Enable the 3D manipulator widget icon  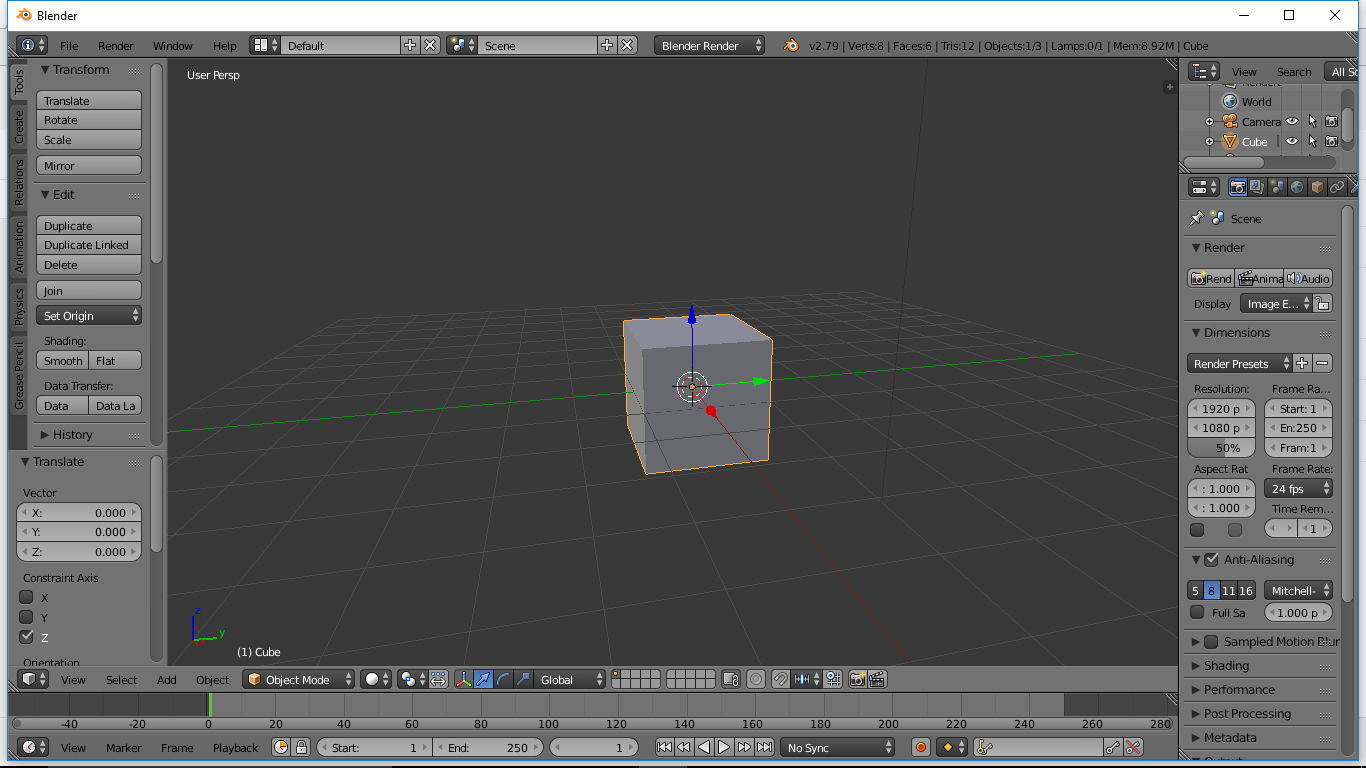pyautogui.click(x=463, y=679)
